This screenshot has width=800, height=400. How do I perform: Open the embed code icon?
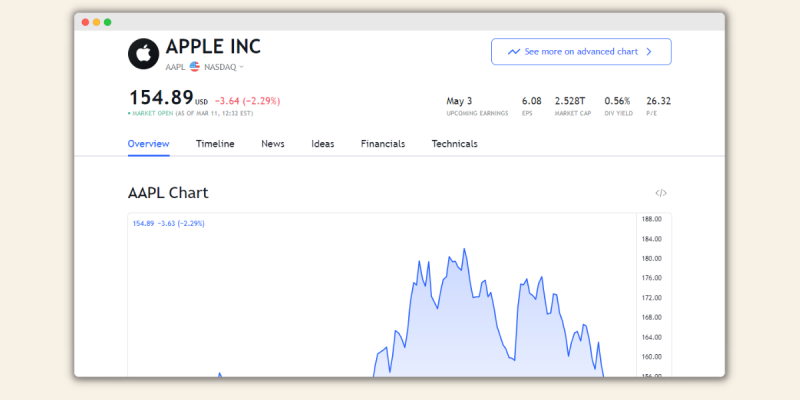[661, 193]
